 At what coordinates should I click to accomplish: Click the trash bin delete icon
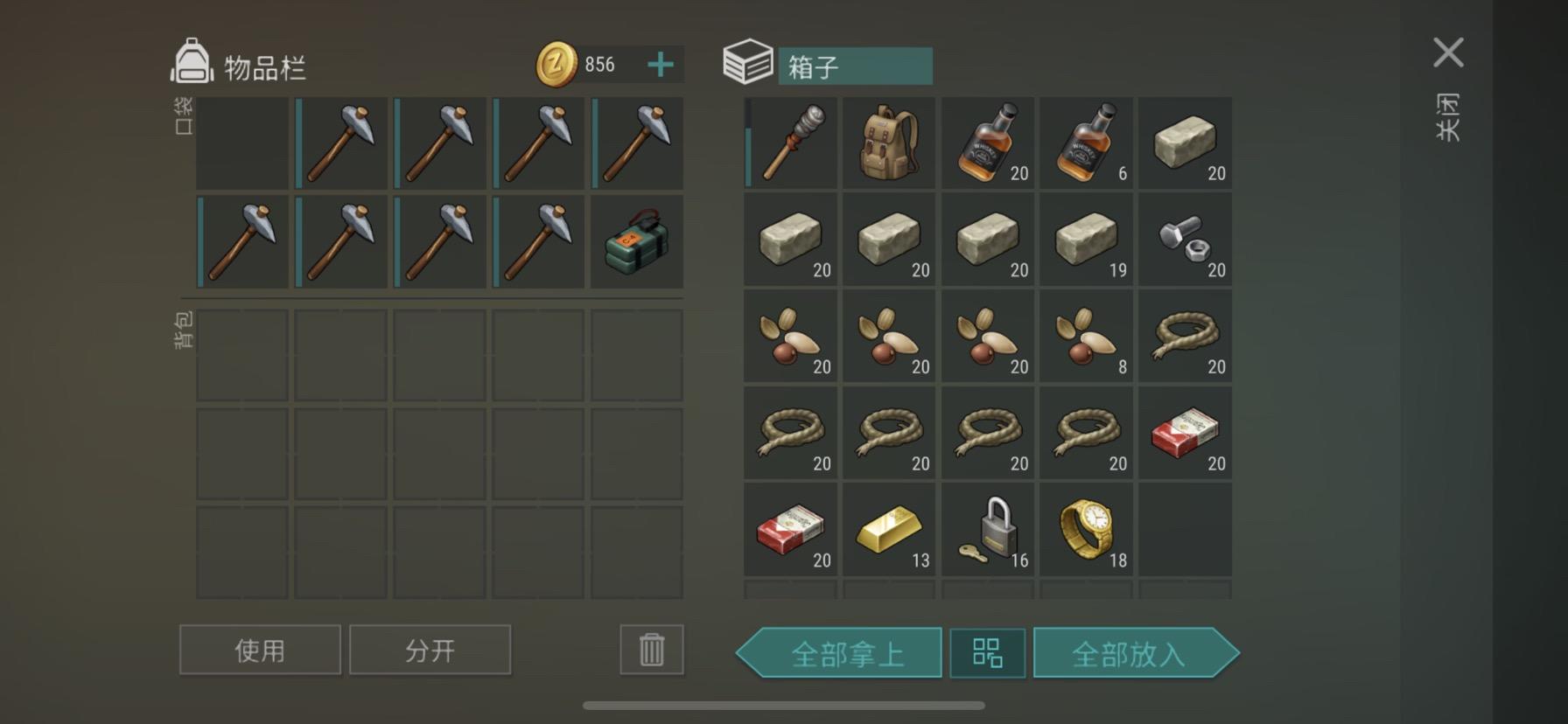(652, 650)
